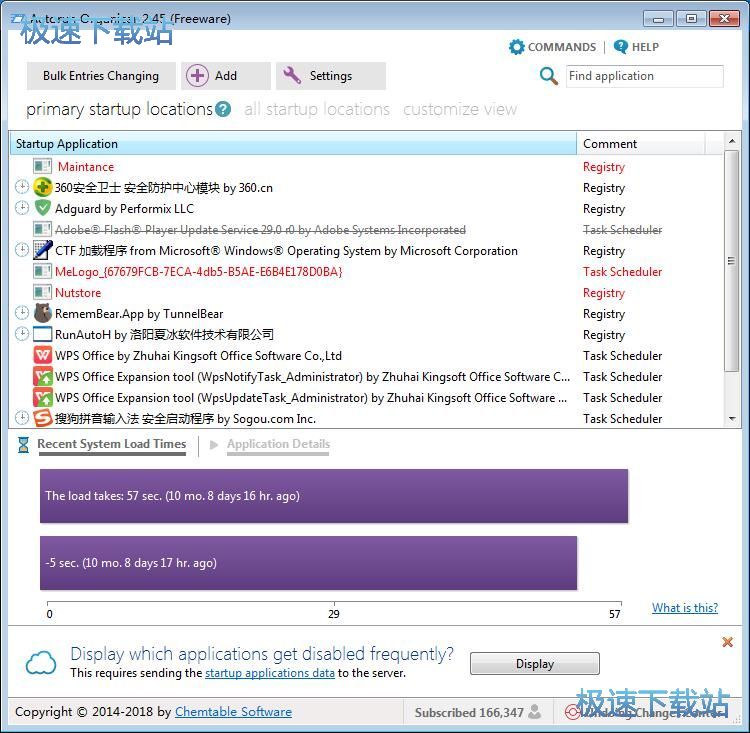Image resolution: width=750 pixels, height=733 pixels.
Task: Click the list vertical scrollbar thumb
Action: coord(731,261)
